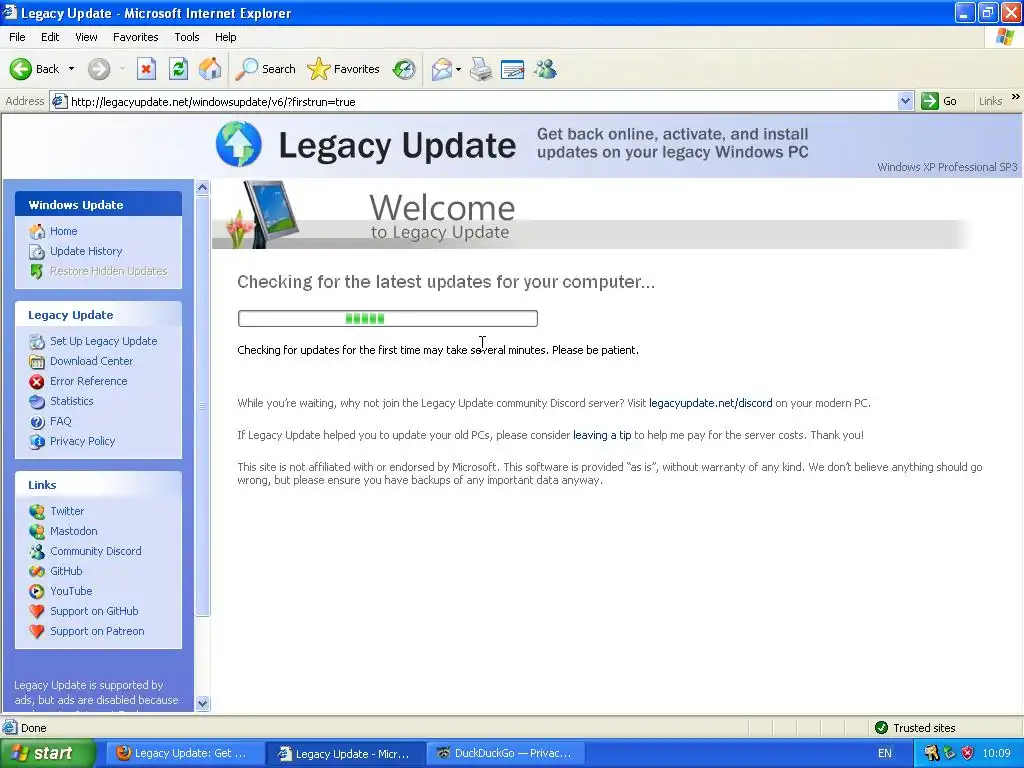The image size is (1024, 768).
Task: Click the sidebar scroll down arrow
Action: click(202, 703)
